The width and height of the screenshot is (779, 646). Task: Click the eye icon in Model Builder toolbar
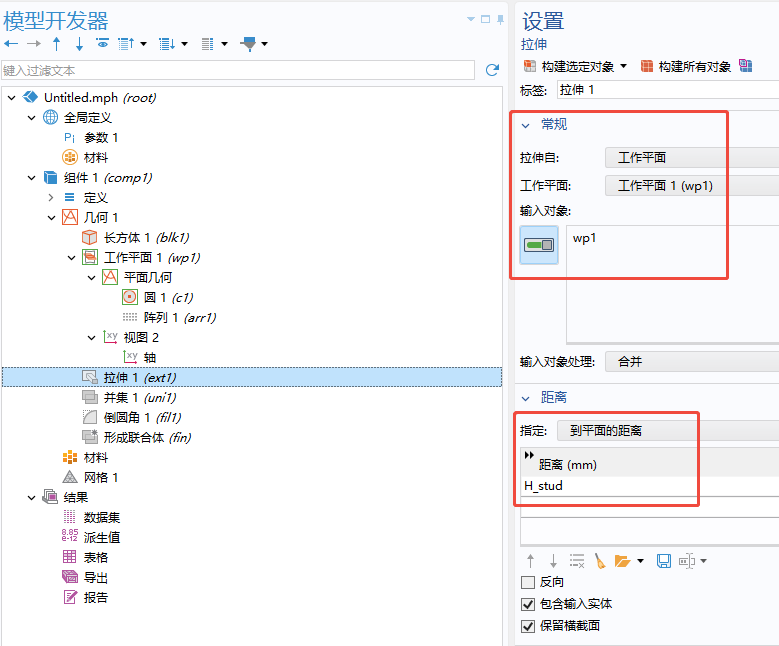(102, 44)
